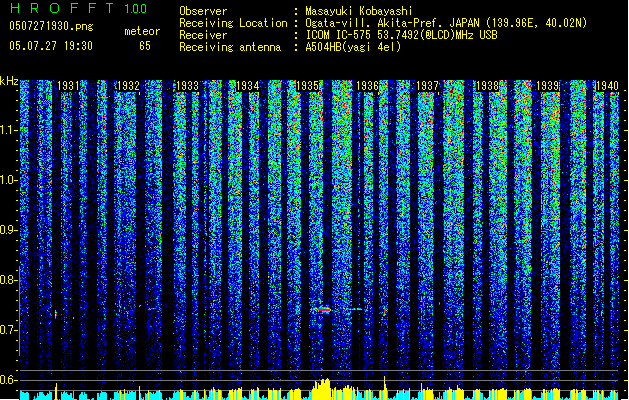Screen dimensions: 629x400
Task: Click the 0.8 kHz axis tick label
Action: tap(8, 280)
